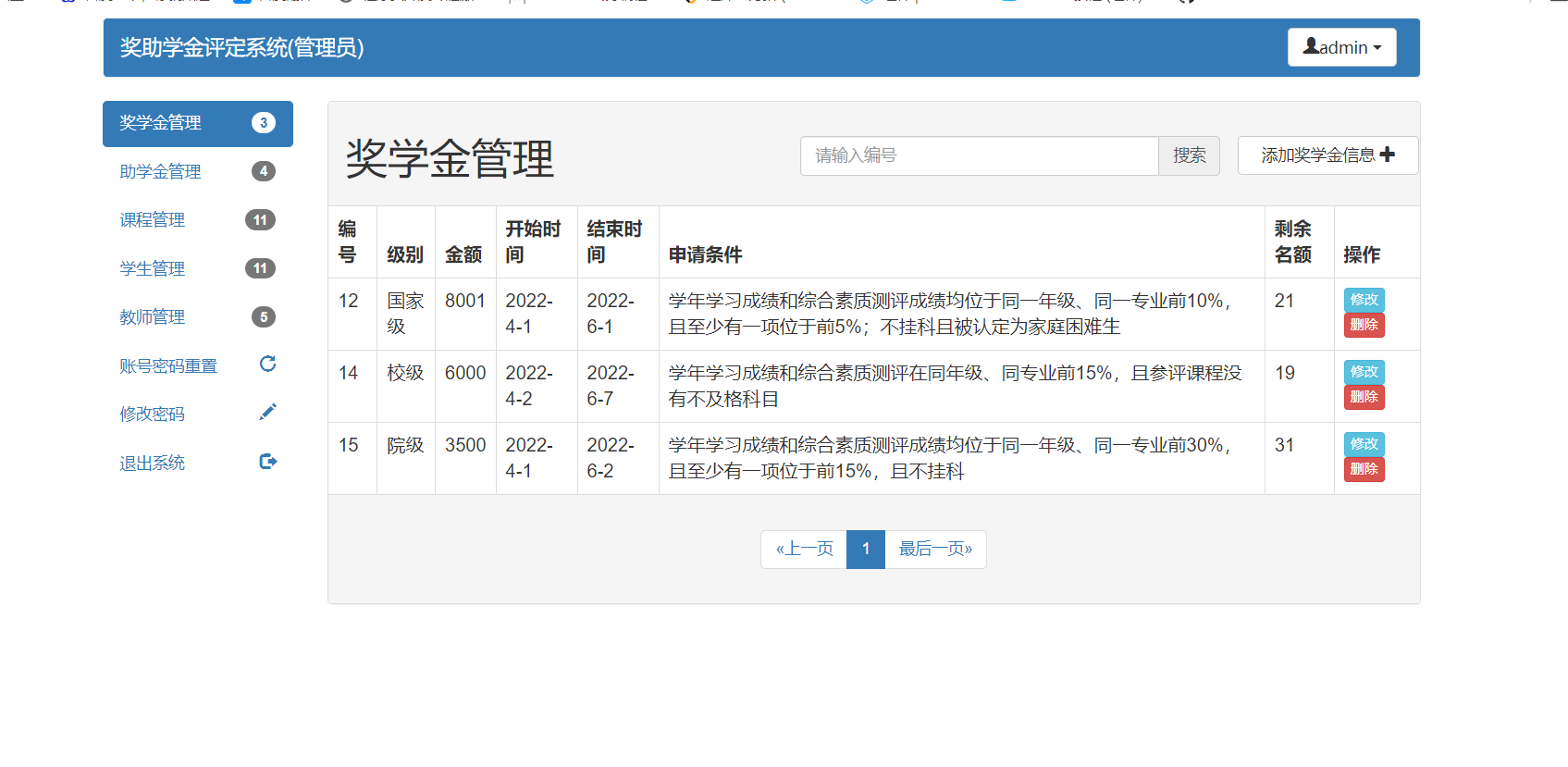Go to previous page «上一页

[804, 550]
